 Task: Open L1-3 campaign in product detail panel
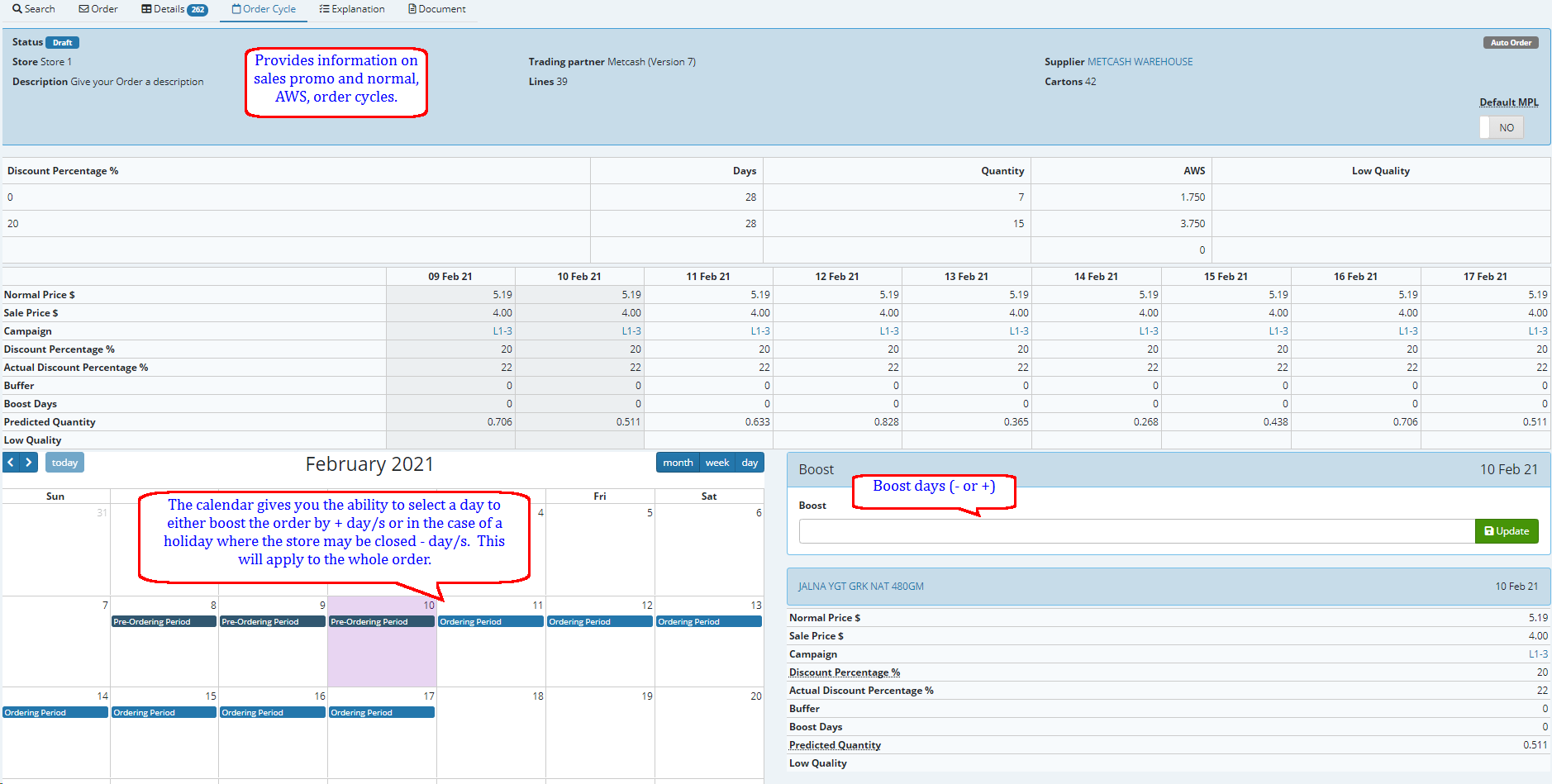tap(1538, 654)
